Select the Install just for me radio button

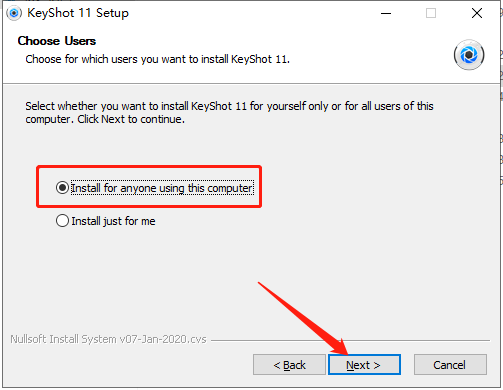(62, 221)
